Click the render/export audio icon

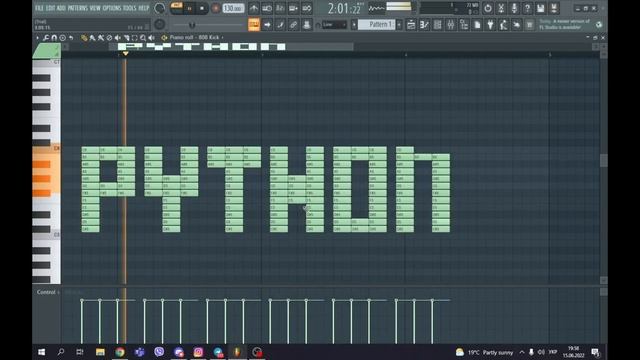554,8
